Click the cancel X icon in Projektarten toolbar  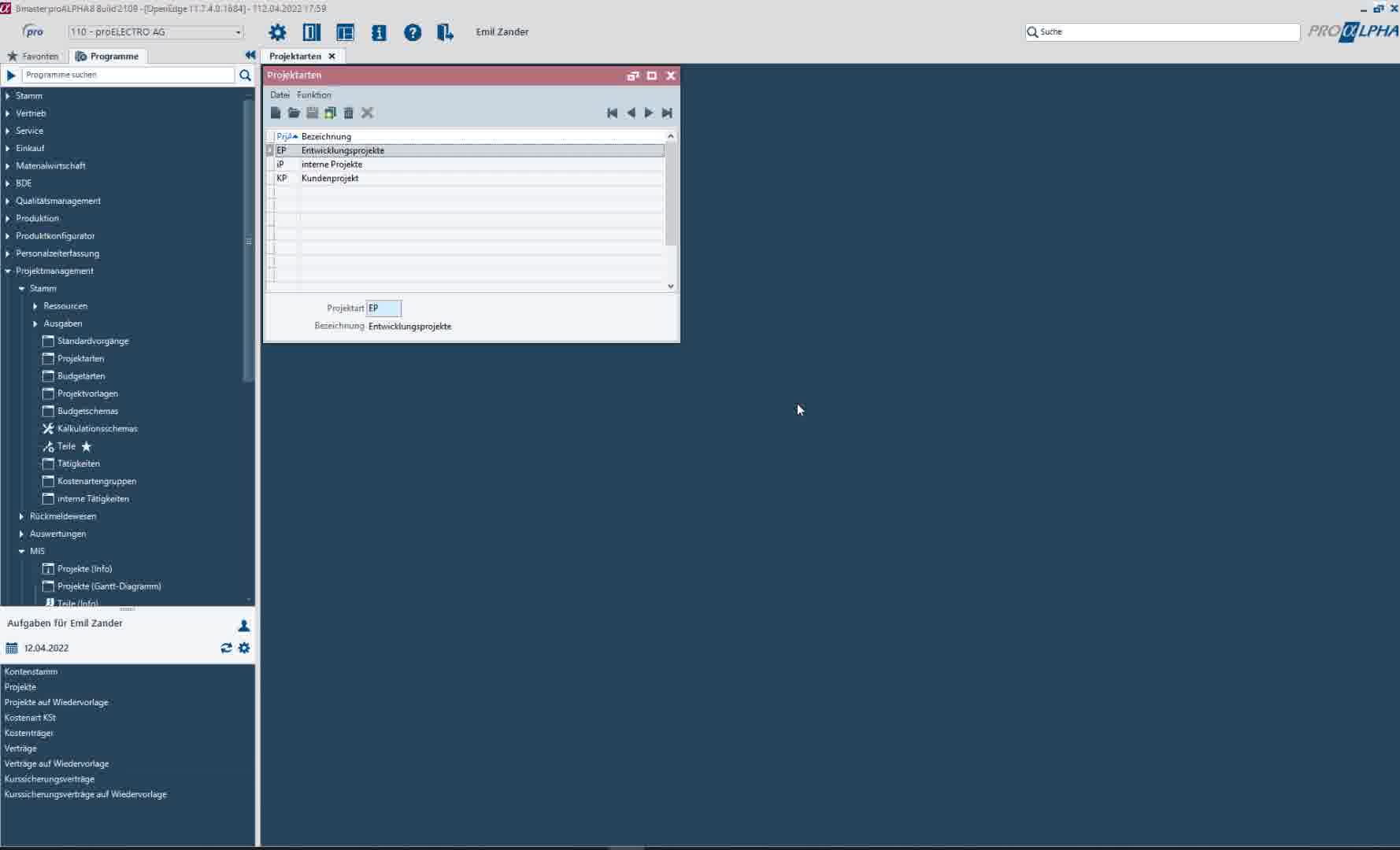(x=367, y=113)
